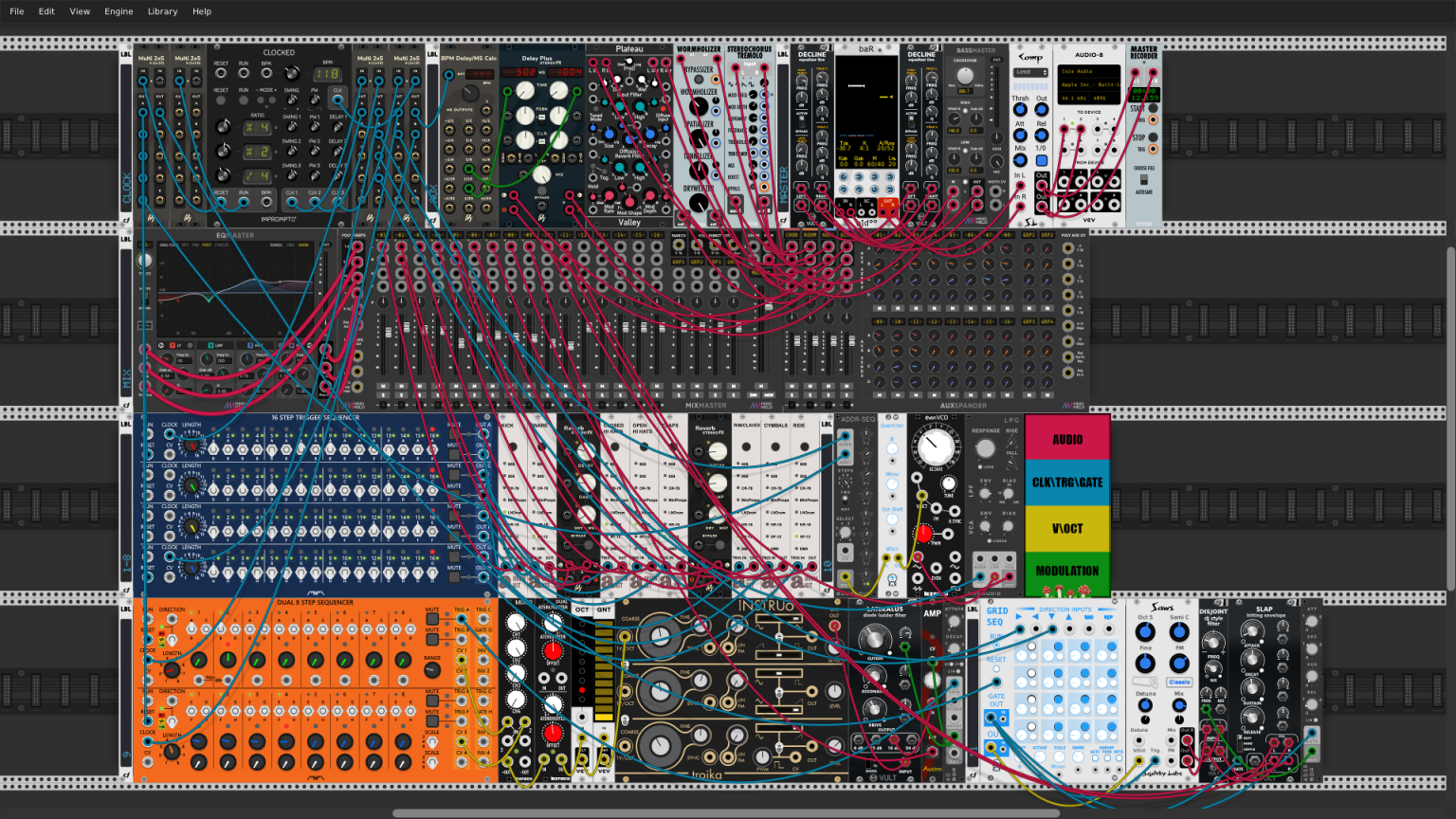Image resolution: width=1456 pixels, height=819 pixels.
Task: Click the Lateralus cutoff knob
Action: [x=875, y=640]
